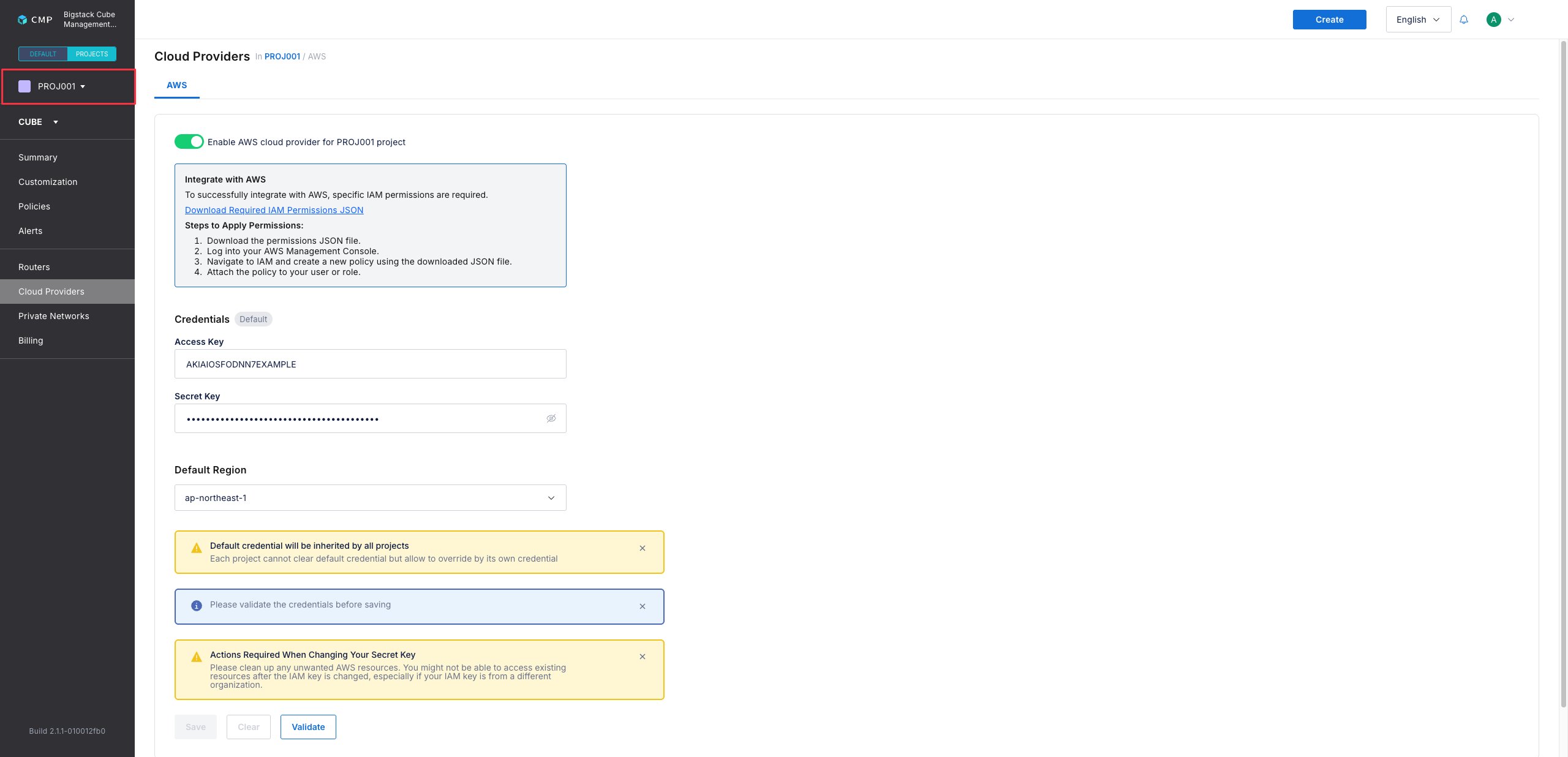This screenshot has width=1568, height=757.
Task: Switch to PROJECTS scope toggle
Action: (92, 54)
